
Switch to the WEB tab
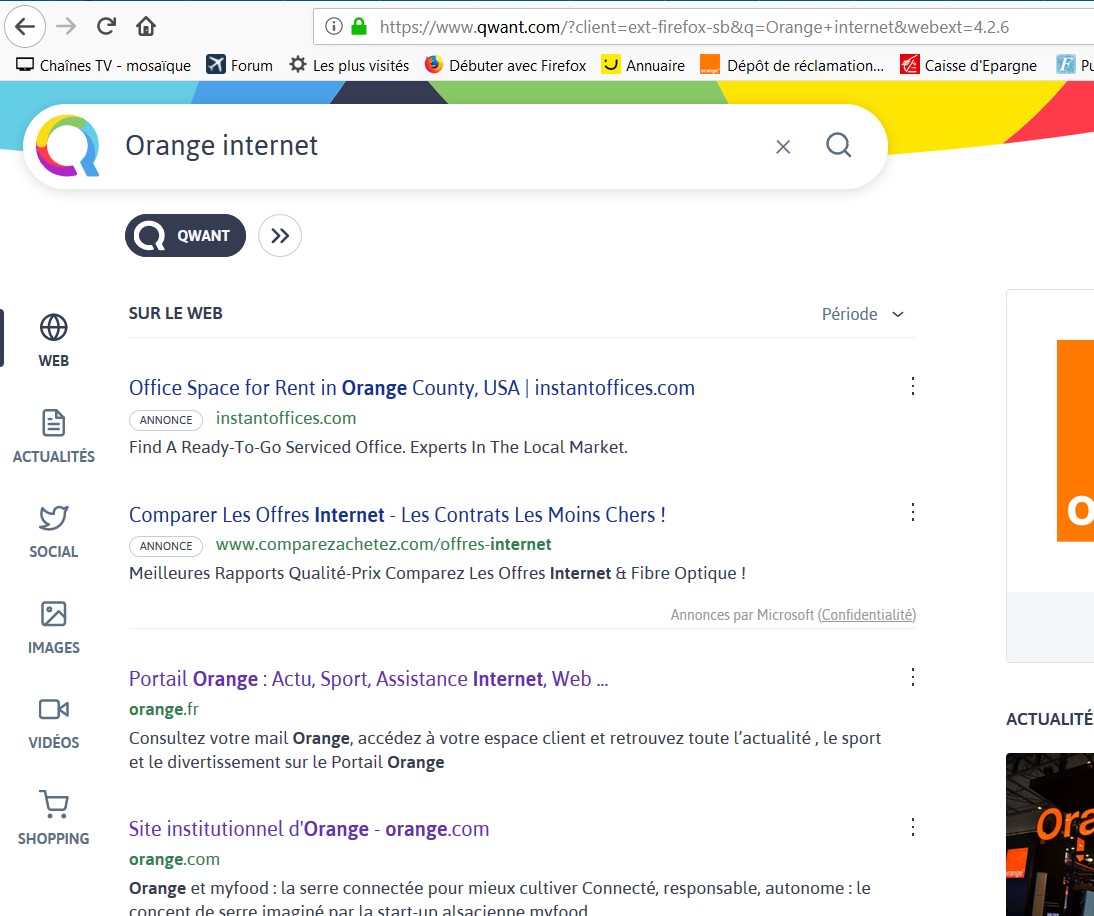click(54, 340)
